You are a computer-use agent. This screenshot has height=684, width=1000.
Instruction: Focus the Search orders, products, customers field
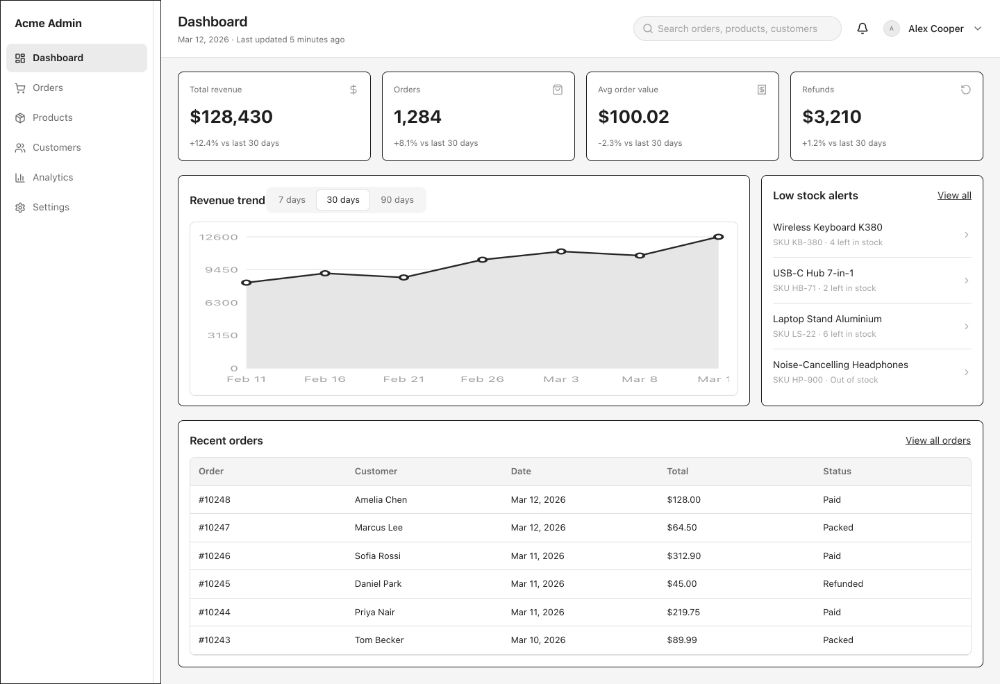pos(737,29)
